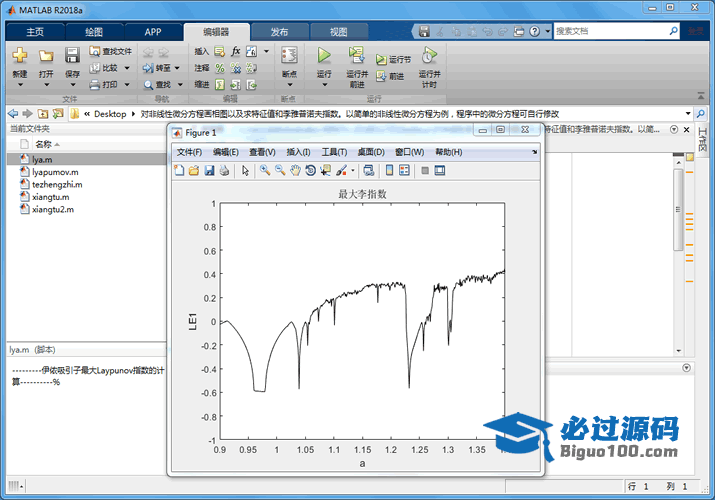Expand the Breakpoints (断点) dropdown arrow
Image resolution: width=715 pixels, height=500 pixels.
[290, 85]
